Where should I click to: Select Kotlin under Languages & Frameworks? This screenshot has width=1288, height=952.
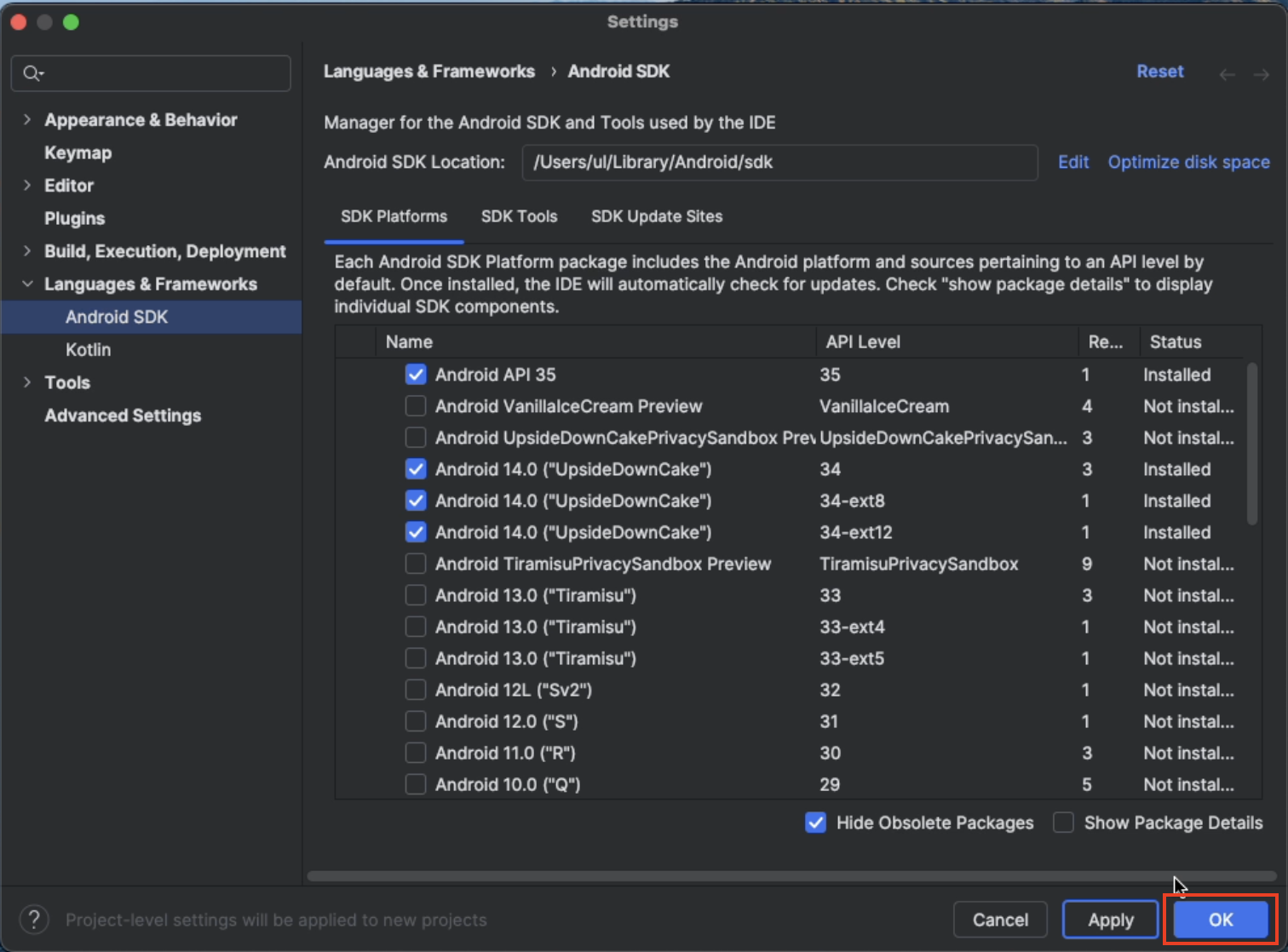point(88,350)
